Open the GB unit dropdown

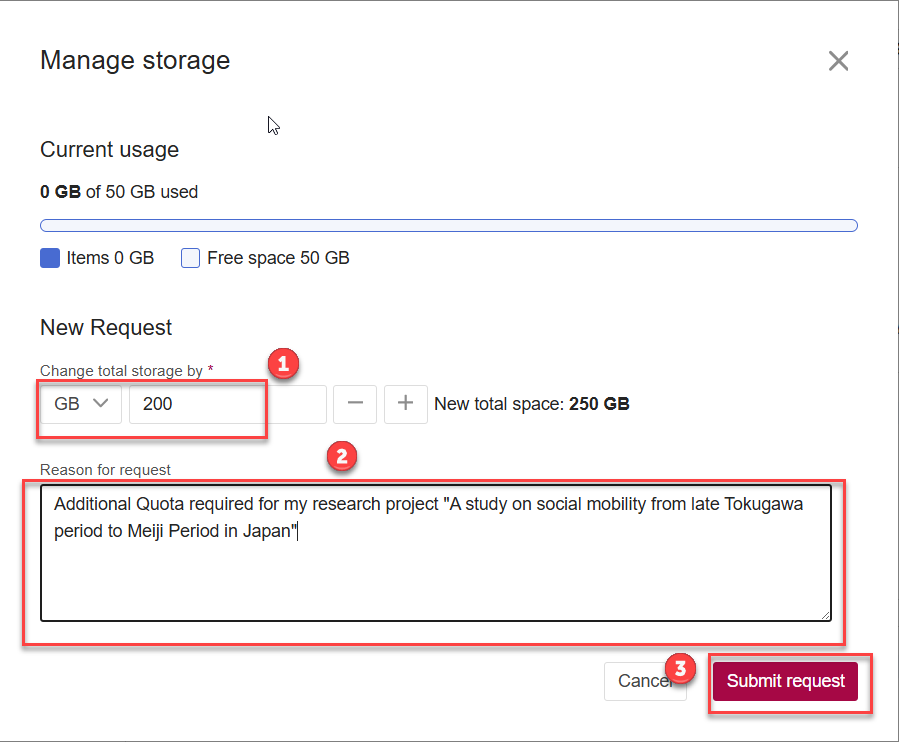(x=81, y=404)
